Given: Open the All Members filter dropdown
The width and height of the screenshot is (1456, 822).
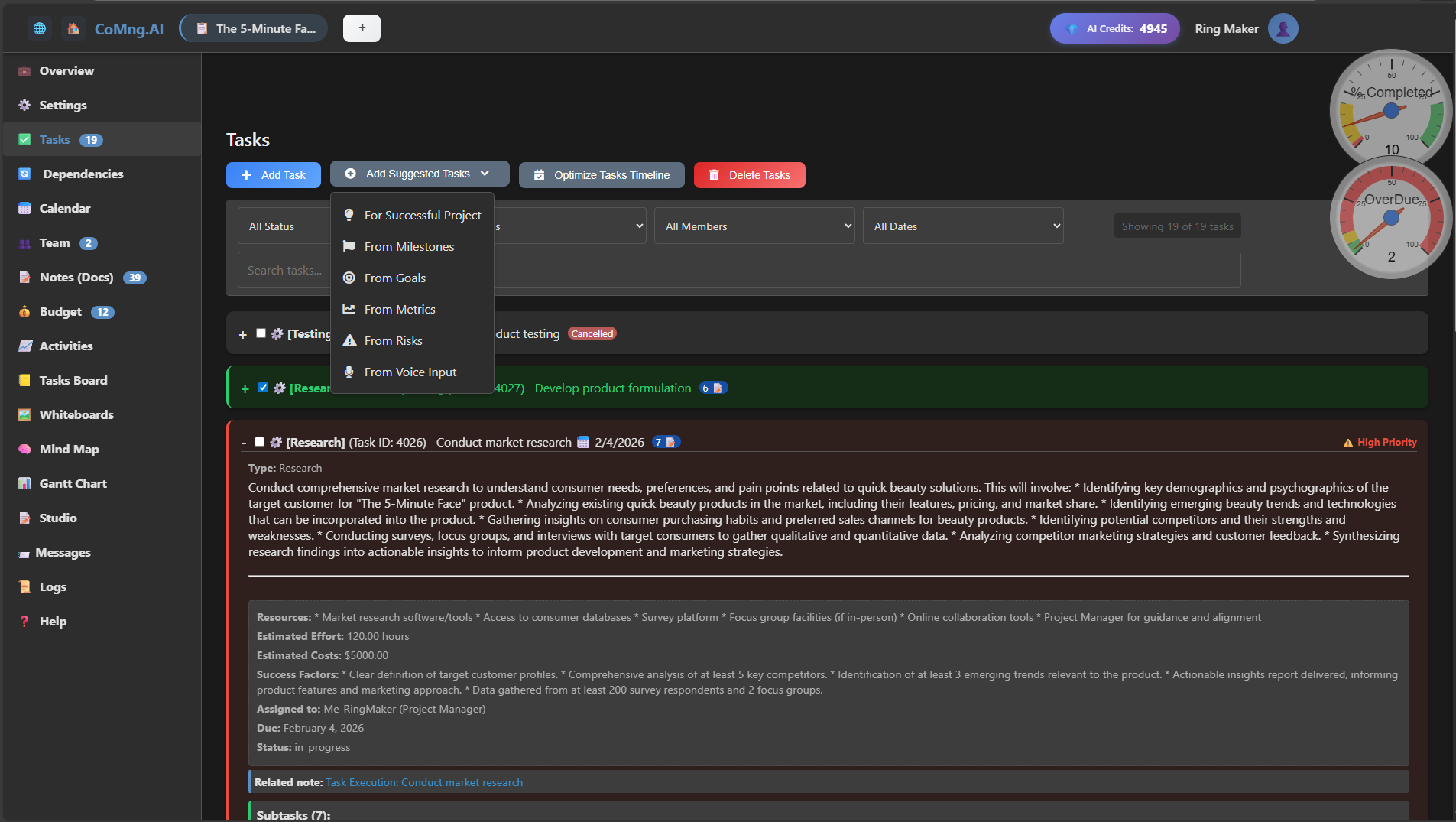Looking at the screenshot, I should (754, 226).
